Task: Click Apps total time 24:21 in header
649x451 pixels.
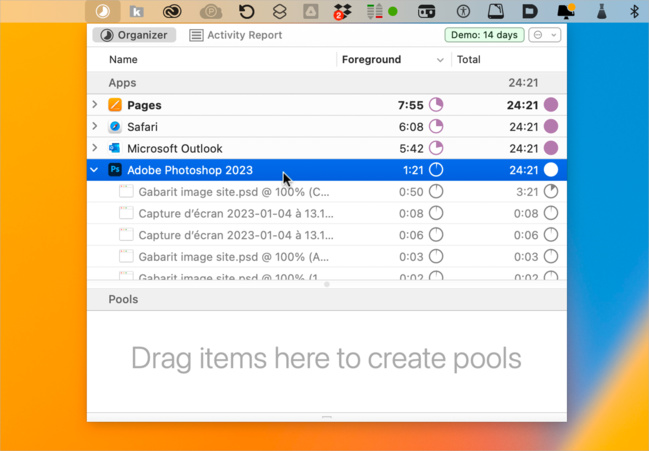Action: point(523,83)
